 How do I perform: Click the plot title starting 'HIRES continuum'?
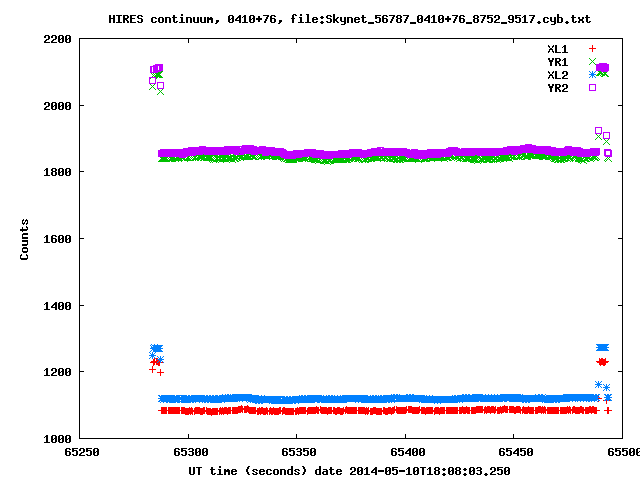click(349, 19)
